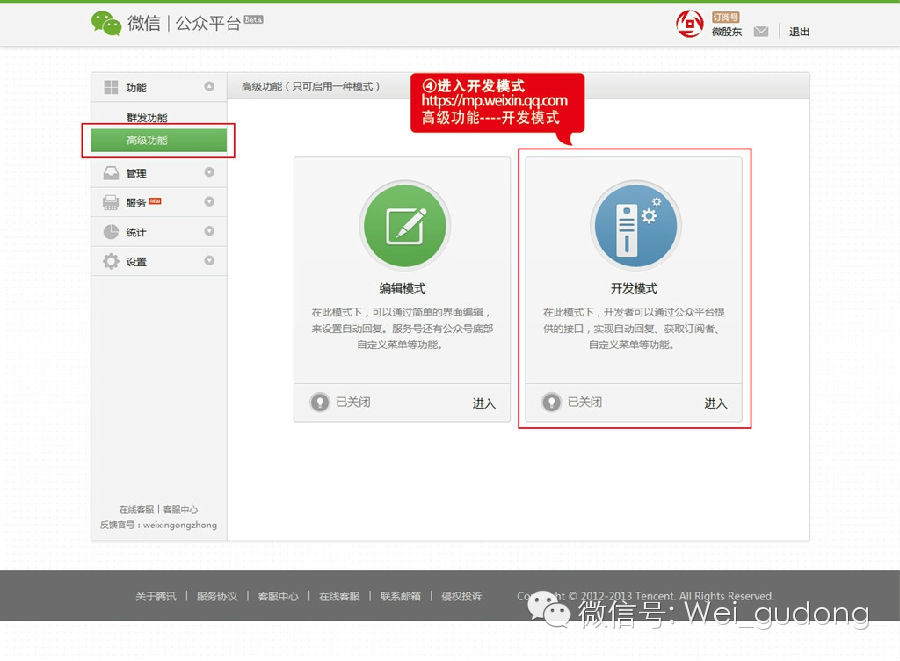Collapse the 功能 section arrow
Image resolution: width=900 pixels, height=661 pixels.
pyautogui.click(x=210, y=87)
